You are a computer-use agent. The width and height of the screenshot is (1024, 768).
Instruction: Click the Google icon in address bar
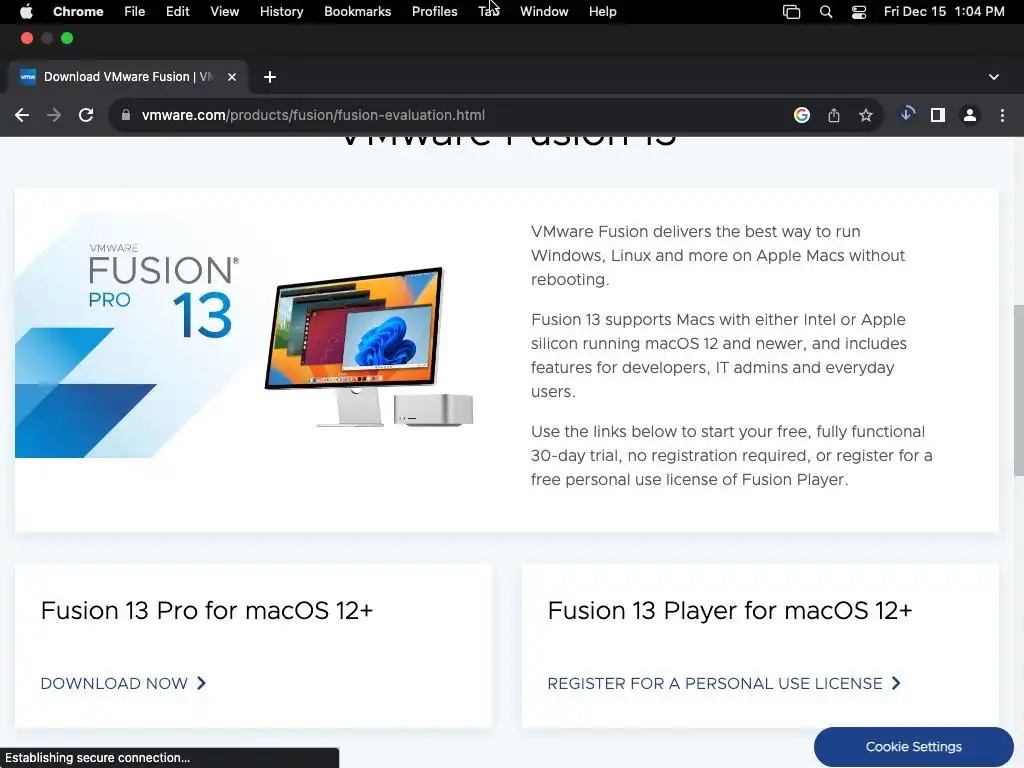tap(802, 115)
